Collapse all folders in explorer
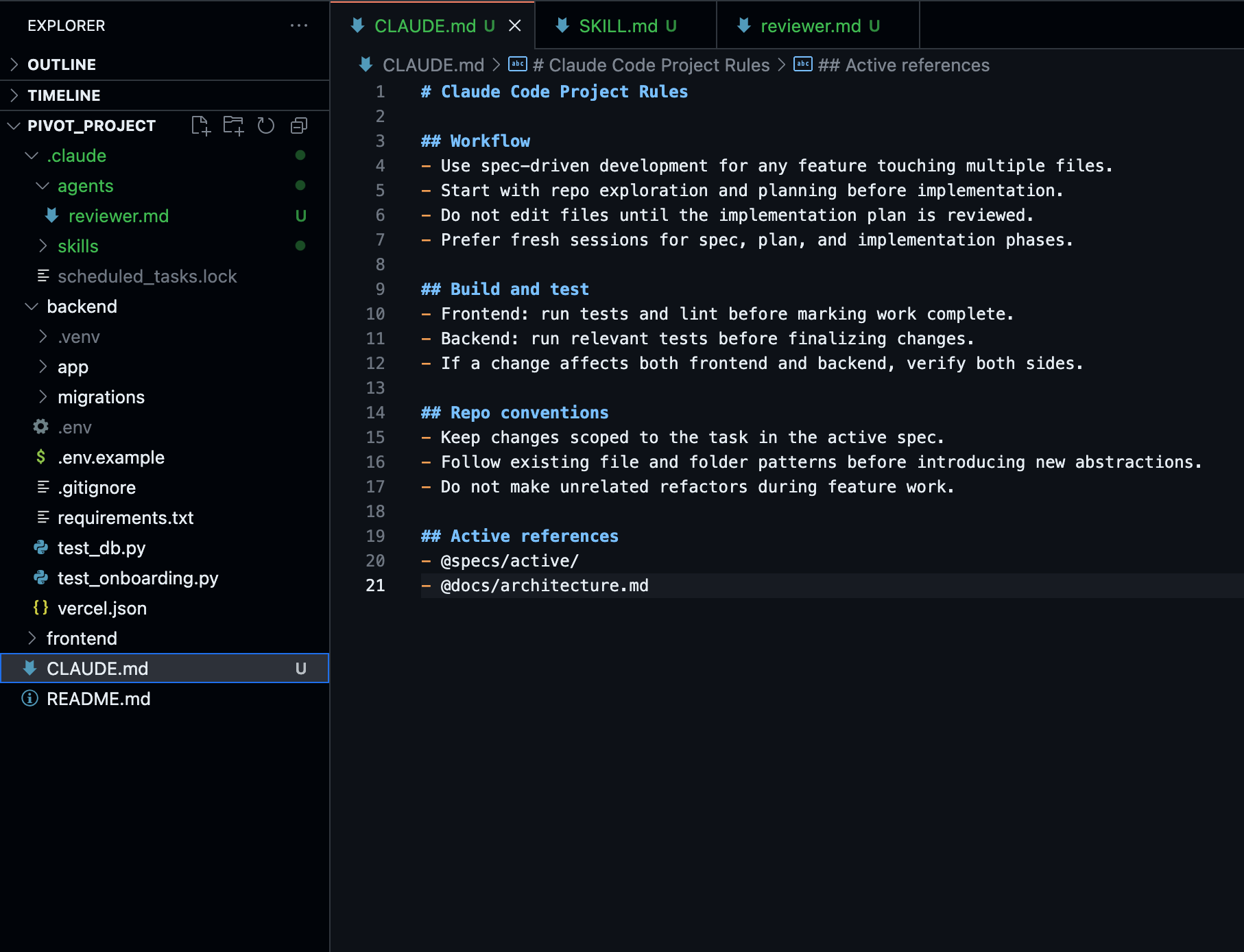Viewport: 1244px width, 952px height. [x=299, y=126]
